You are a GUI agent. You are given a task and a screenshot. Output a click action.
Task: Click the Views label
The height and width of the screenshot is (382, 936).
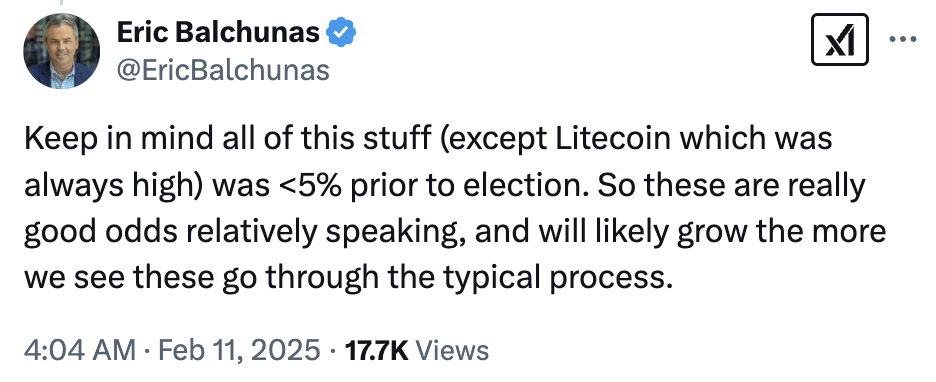[452, 350]
